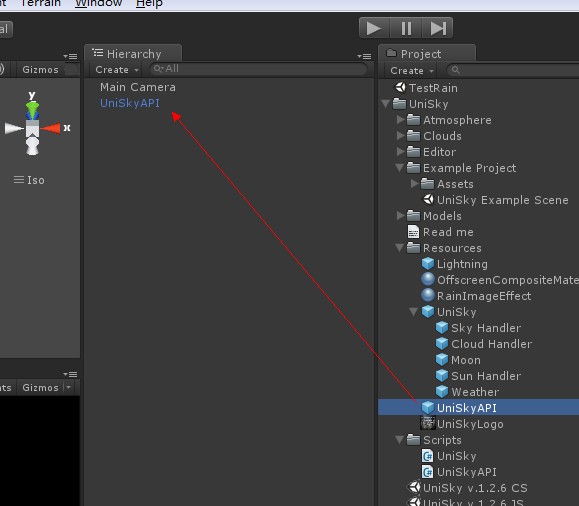Select the Models folder label

tap(442, 216)
